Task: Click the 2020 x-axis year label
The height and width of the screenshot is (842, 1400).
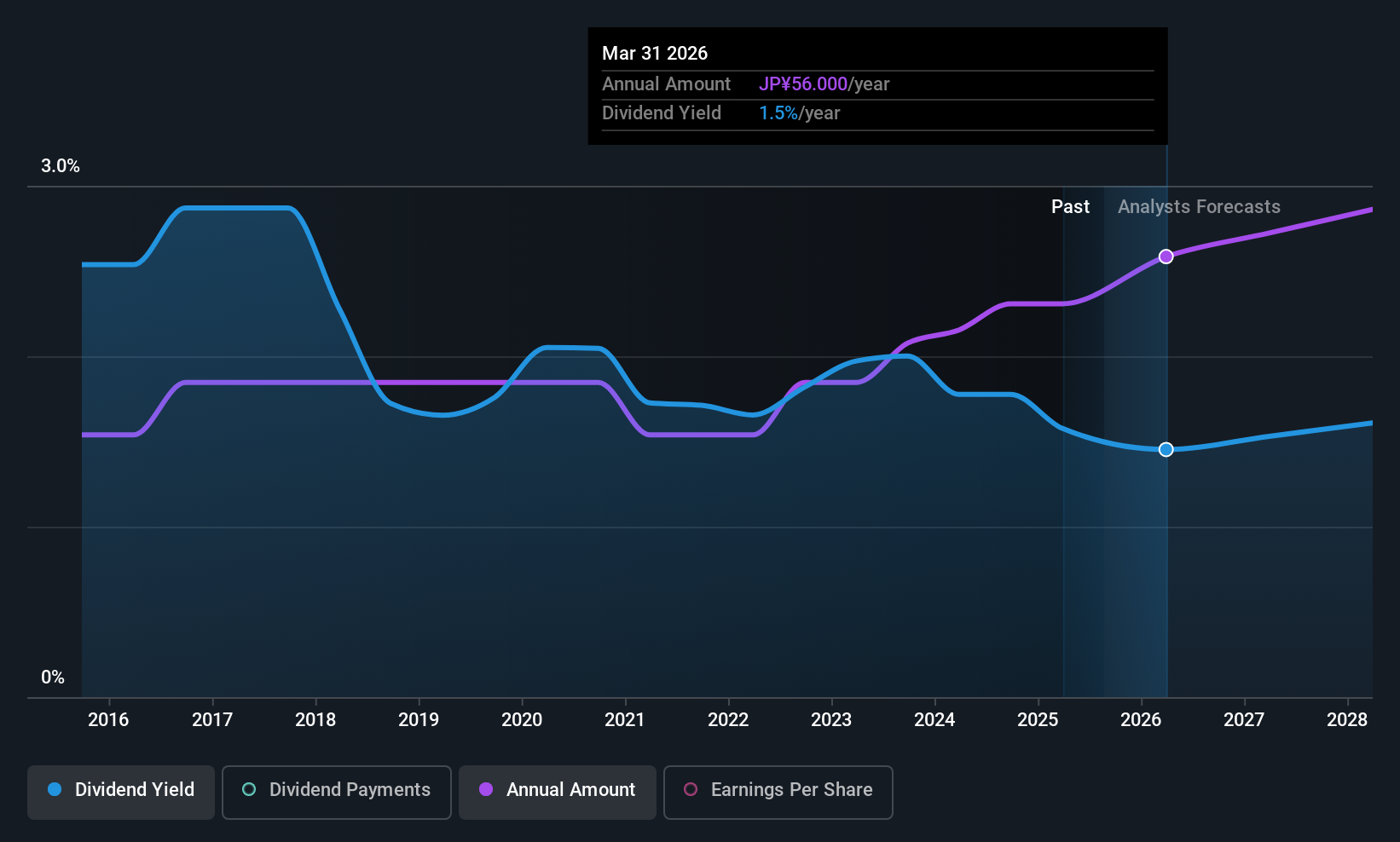Action: 522,719
